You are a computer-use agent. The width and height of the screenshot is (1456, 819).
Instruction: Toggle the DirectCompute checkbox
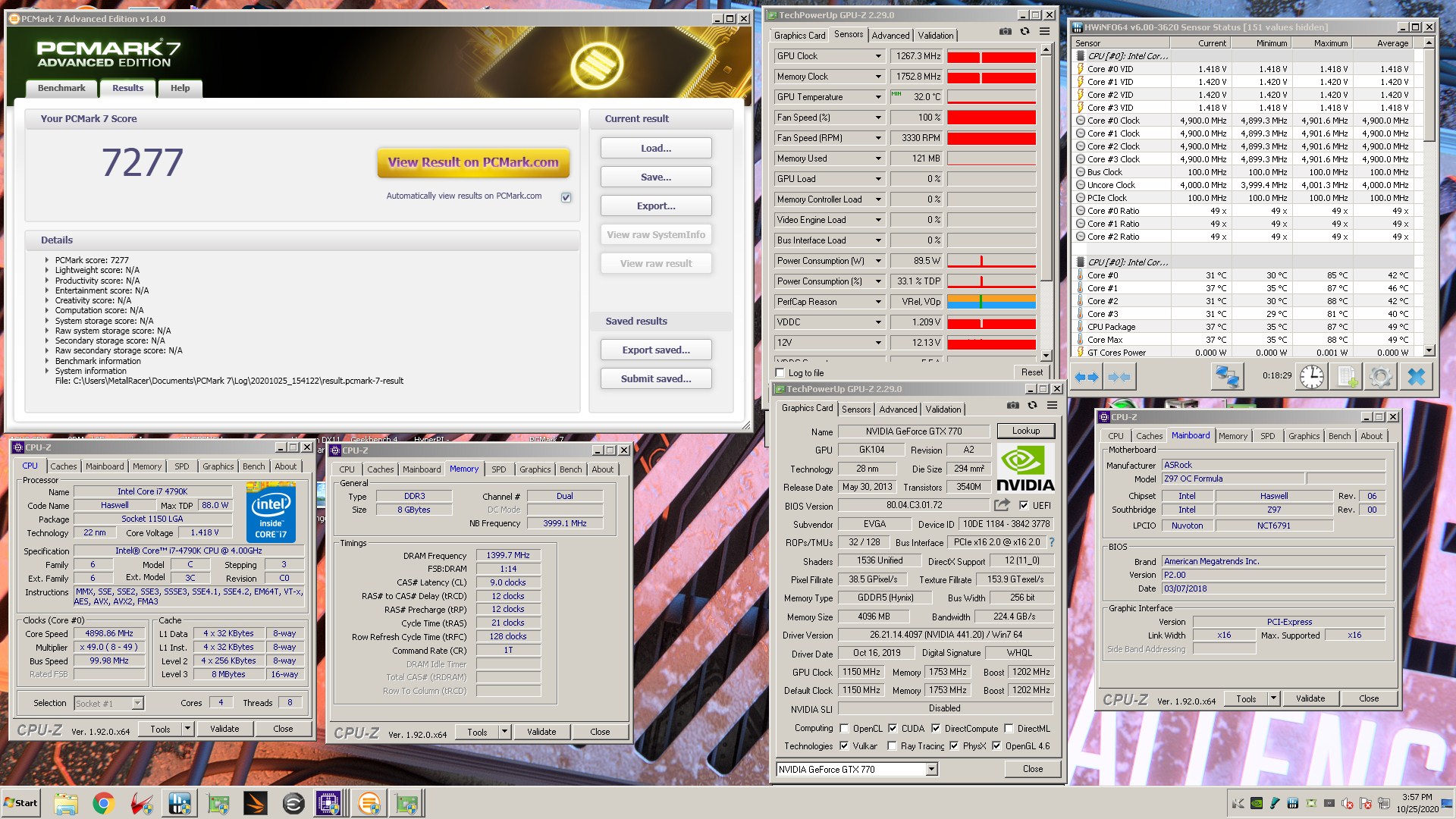coord(936,729)
